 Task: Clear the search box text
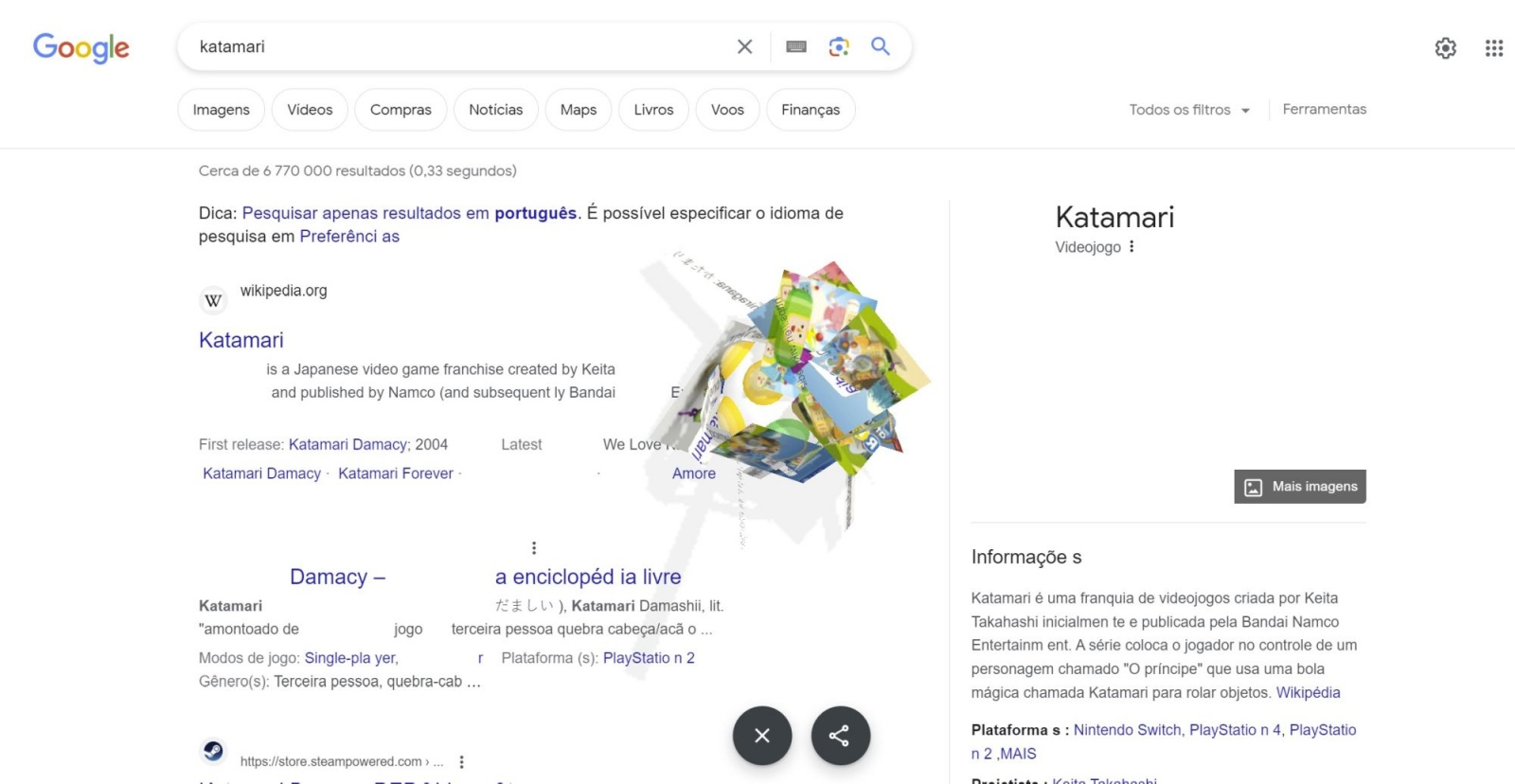coord(745,46)
